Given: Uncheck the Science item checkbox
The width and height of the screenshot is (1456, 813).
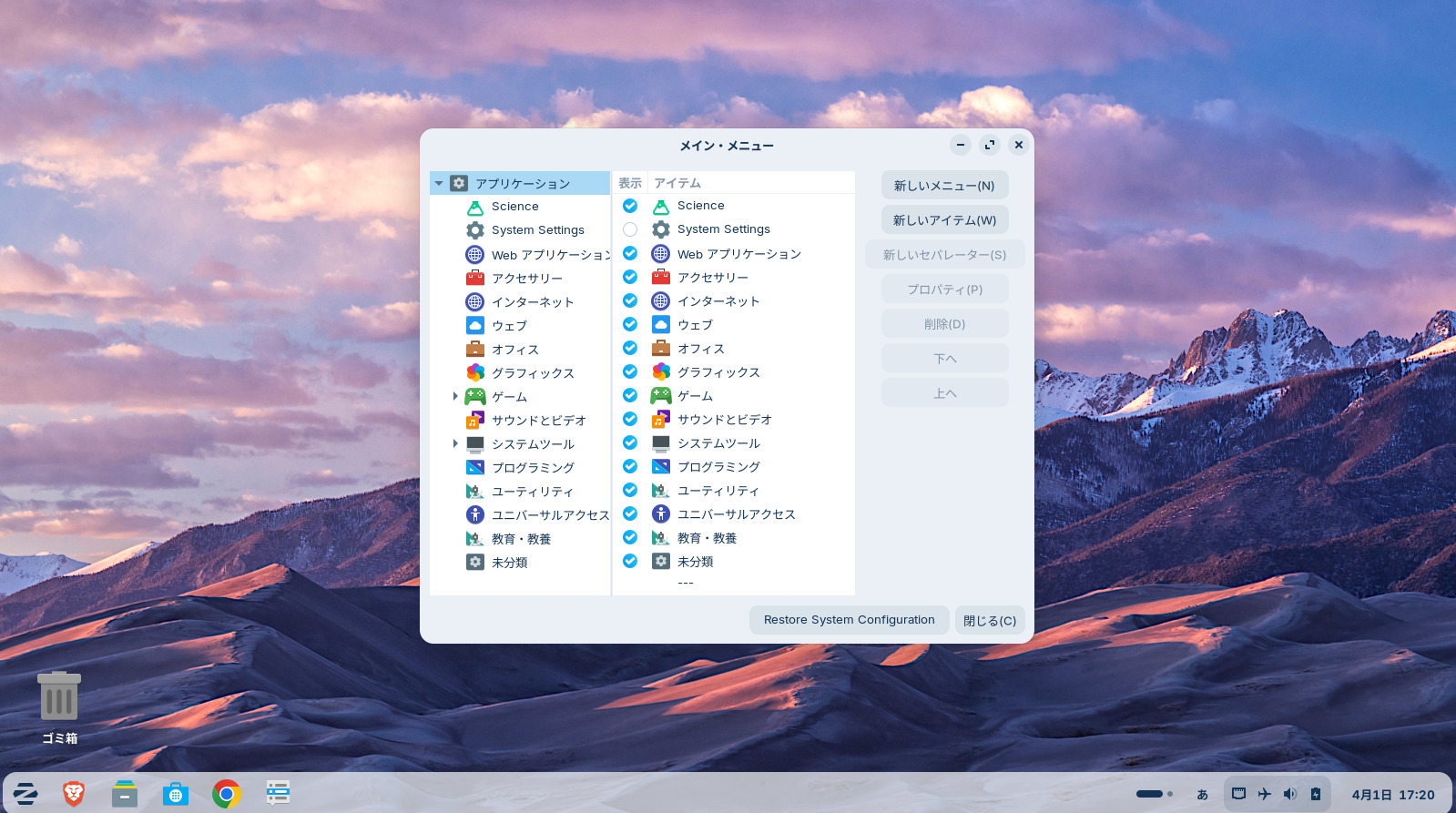Looking at the screenshot, I should coord(630,206).
